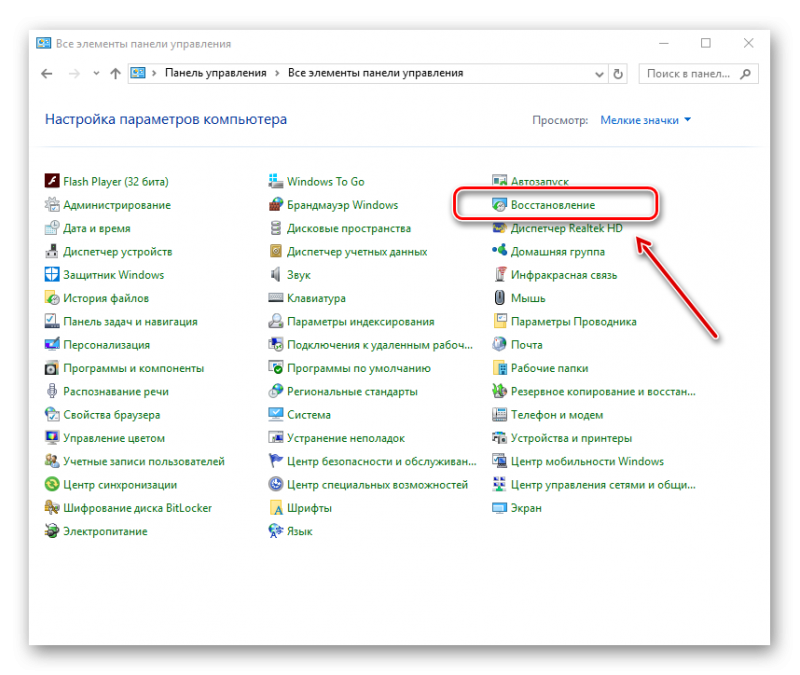Image resolution: width=800 pixels, height=675 pixels.
Task: Open Программы и компоненты link
Action: 133,368
